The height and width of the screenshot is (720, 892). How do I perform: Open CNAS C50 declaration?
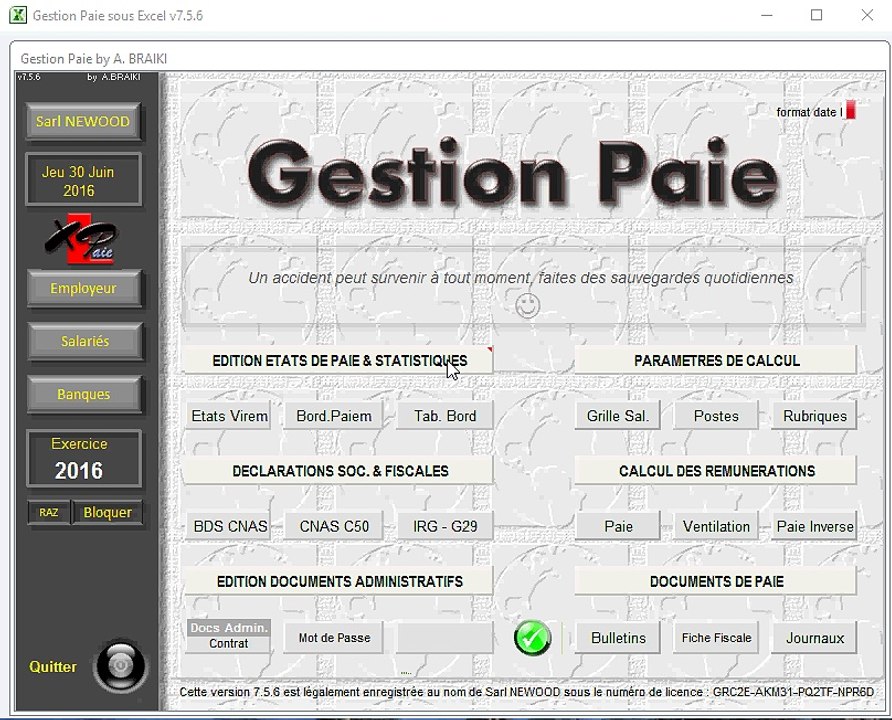[x=334, y=526]
